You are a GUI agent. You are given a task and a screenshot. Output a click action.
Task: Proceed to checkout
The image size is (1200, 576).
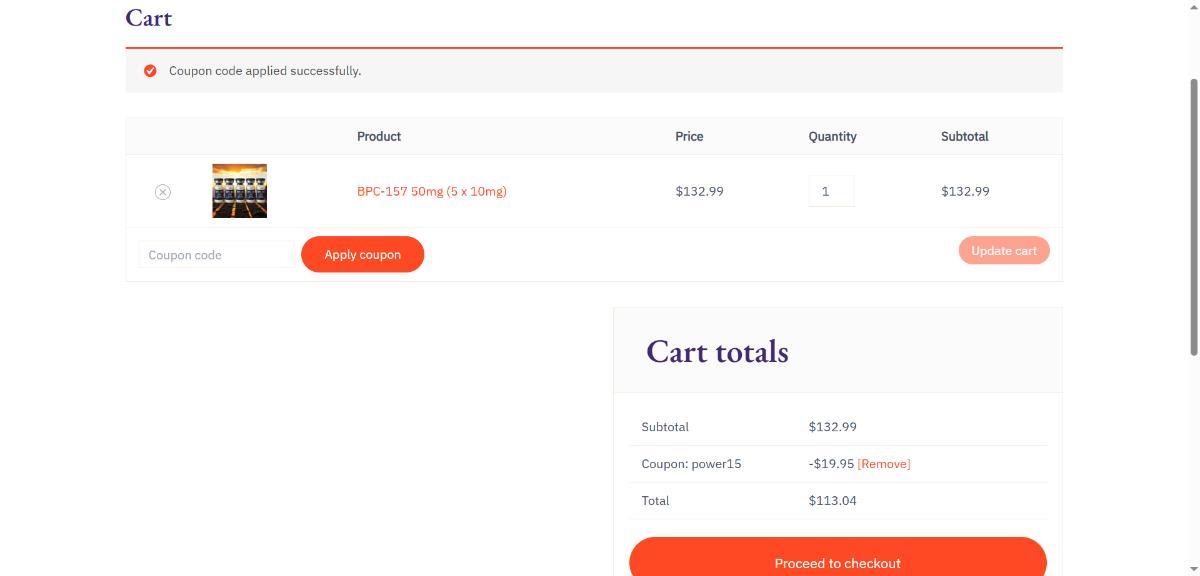837,562
